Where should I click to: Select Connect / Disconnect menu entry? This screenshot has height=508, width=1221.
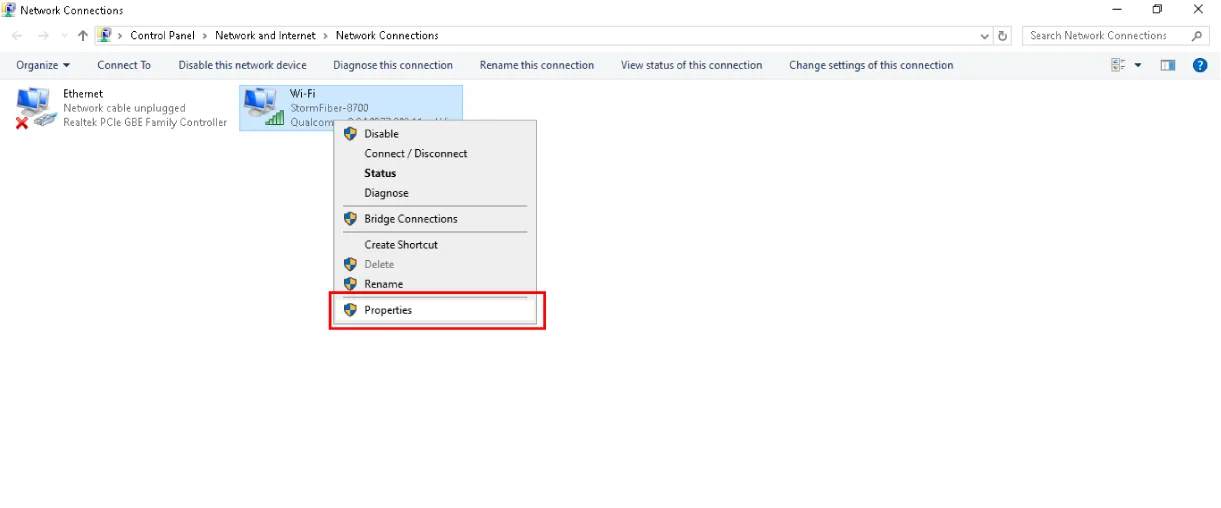click(435, 154)
